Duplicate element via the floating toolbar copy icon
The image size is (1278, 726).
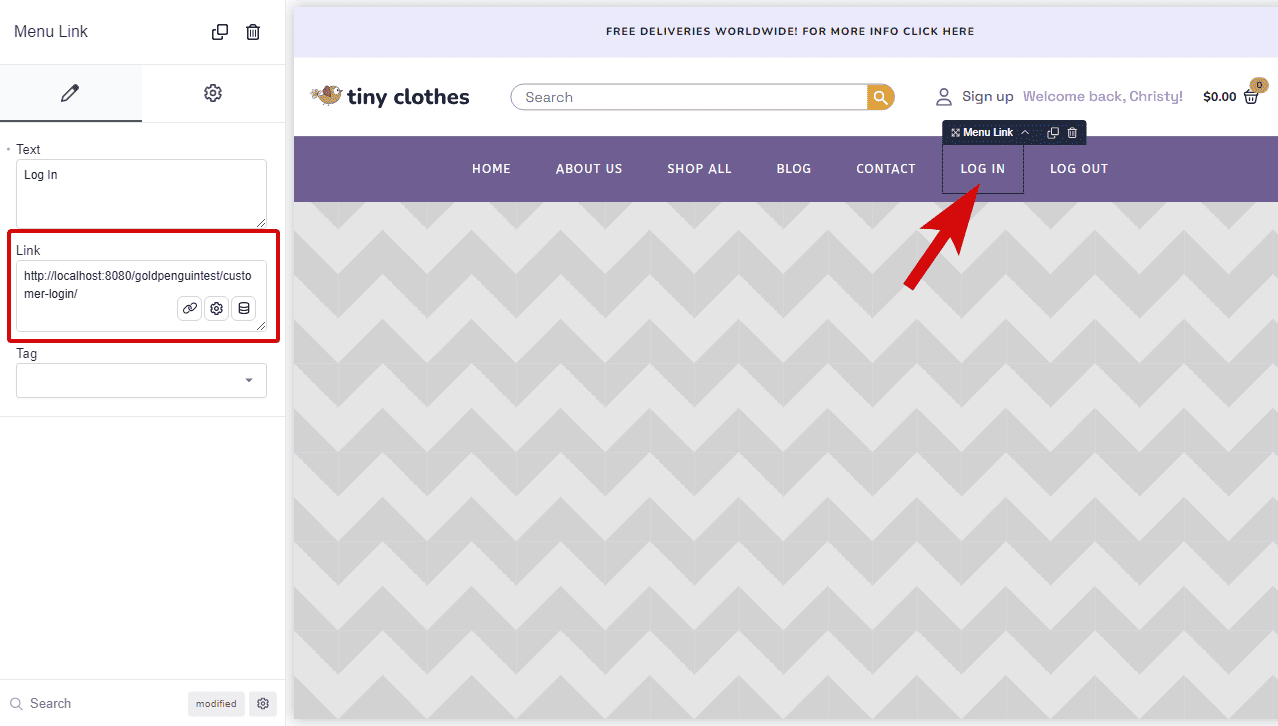point(1053,133)
